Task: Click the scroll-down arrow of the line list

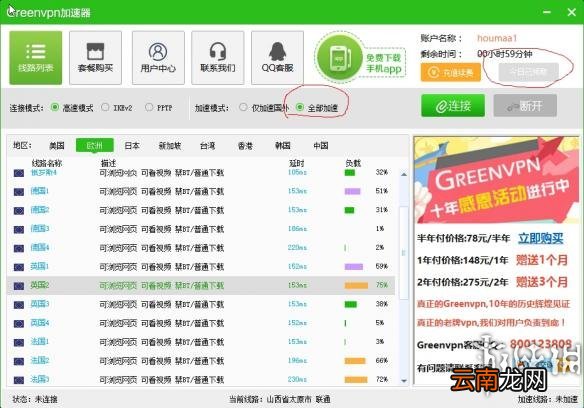Action: [404, 380]
